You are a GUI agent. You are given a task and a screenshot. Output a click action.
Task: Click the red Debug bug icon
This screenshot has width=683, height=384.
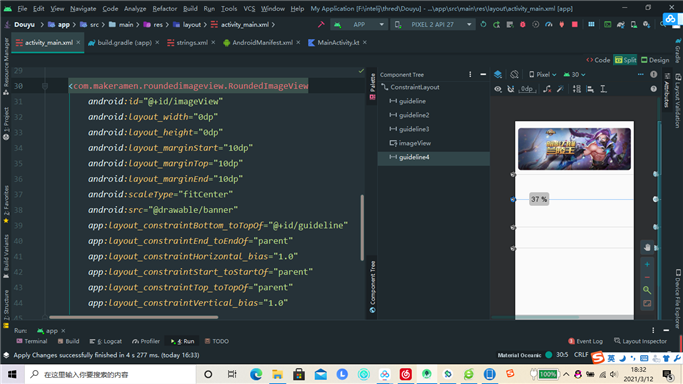522,25
